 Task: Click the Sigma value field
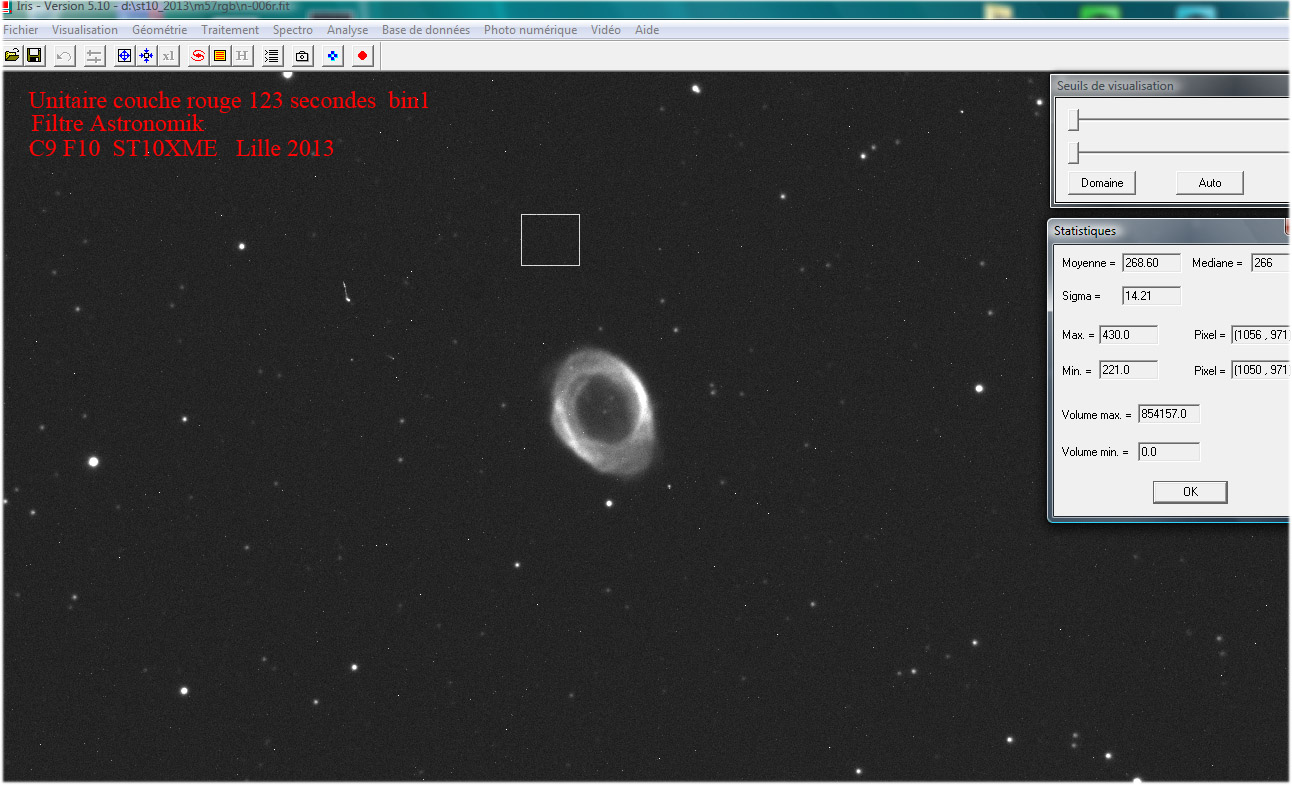click(x=1150, y=295)
